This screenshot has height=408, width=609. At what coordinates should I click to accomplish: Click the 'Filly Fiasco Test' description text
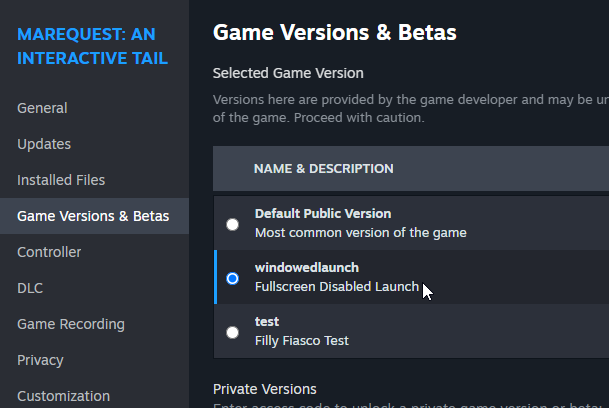tap(301, 341)
